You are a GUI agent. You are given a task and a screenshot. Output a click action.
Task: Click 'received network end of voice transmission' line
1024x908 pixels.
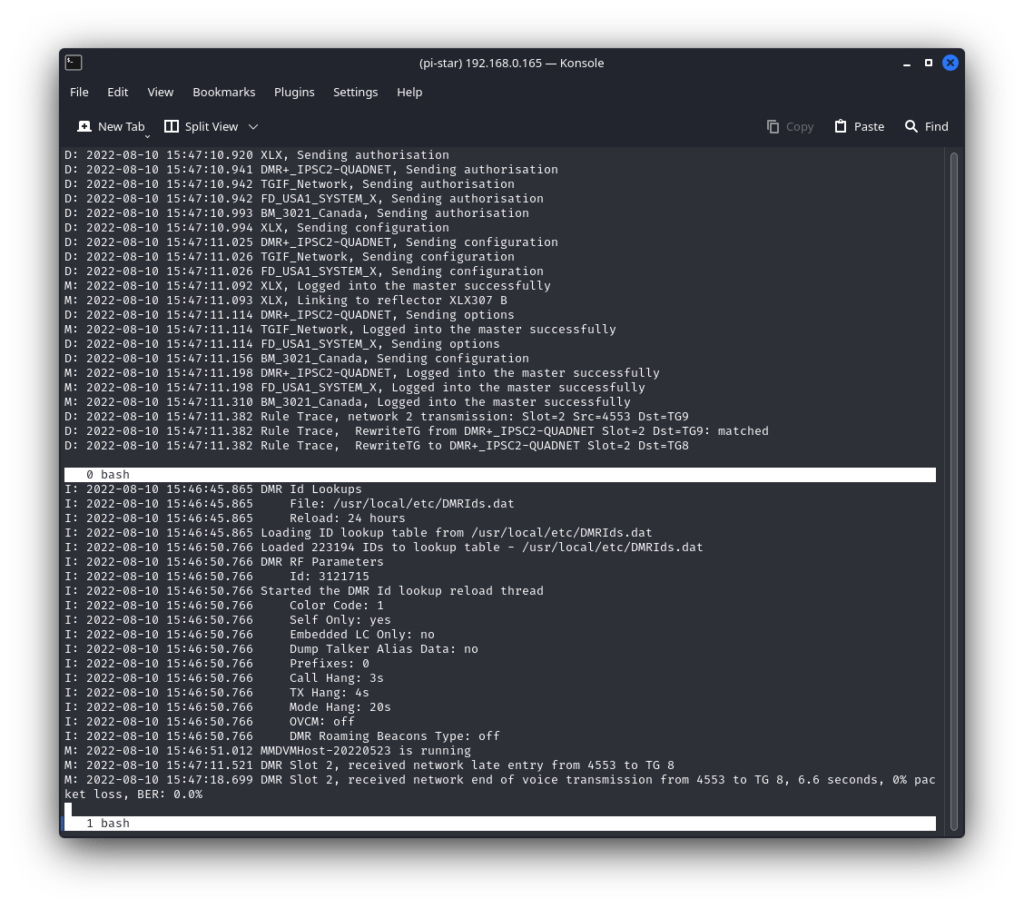(x=500, y=780)
